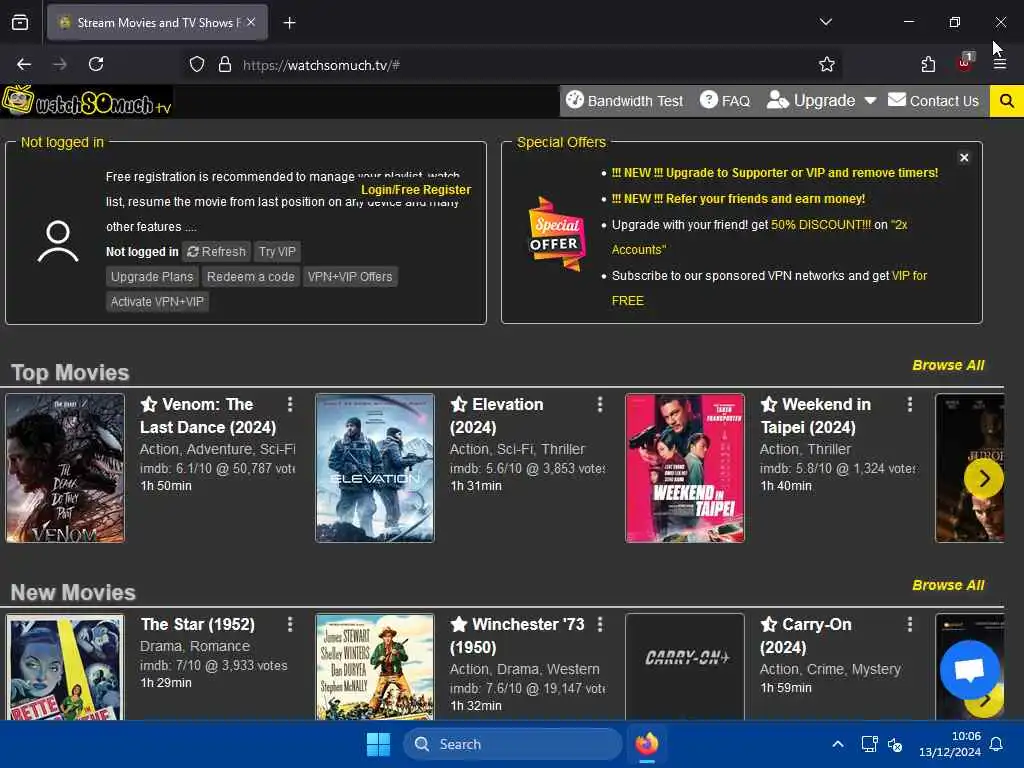Toggle favorite star for Carry-On (2024)

click(769, 625)
